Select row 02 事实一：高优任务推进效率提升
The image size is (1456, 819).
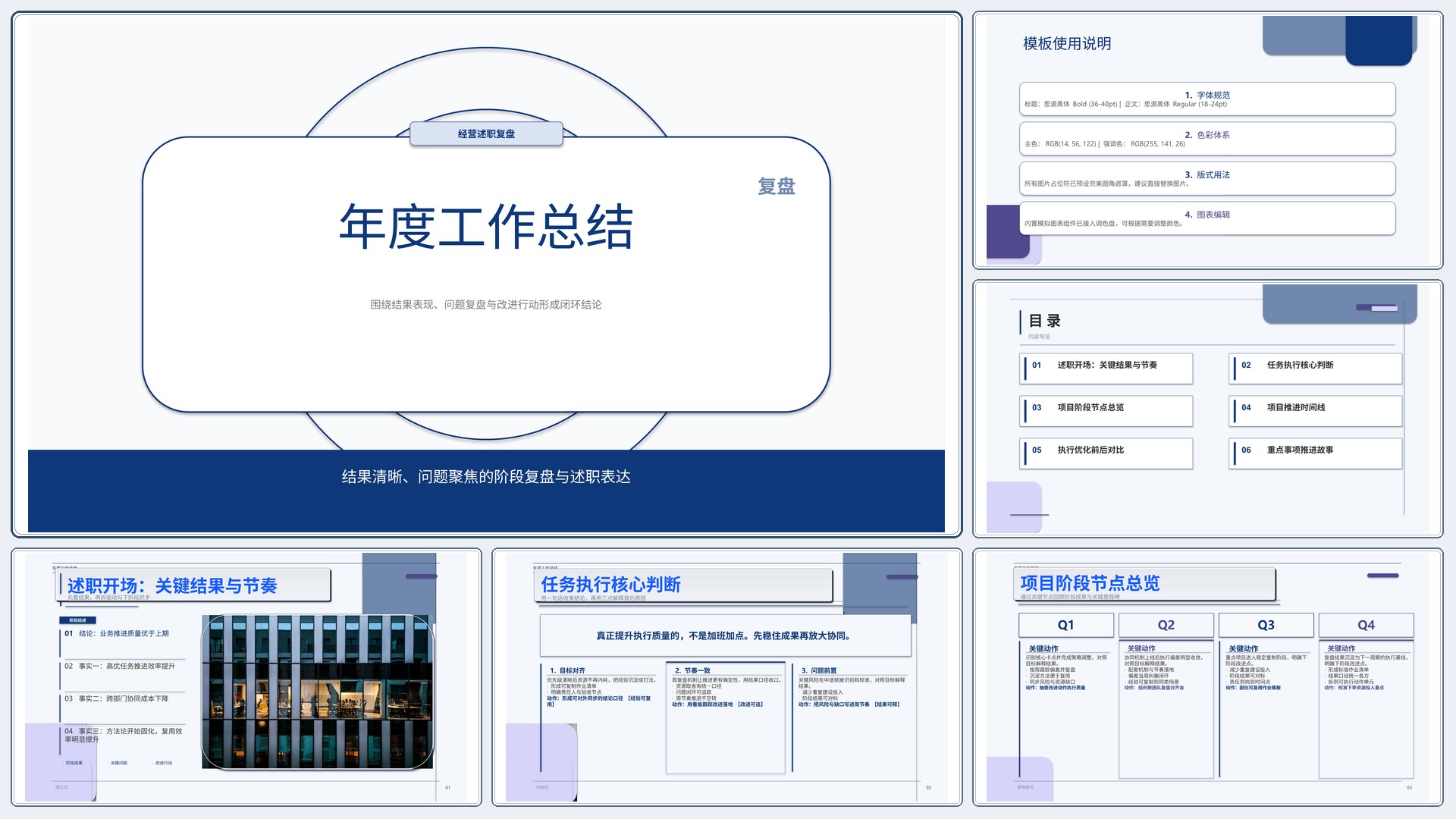(x=121, y=667)
